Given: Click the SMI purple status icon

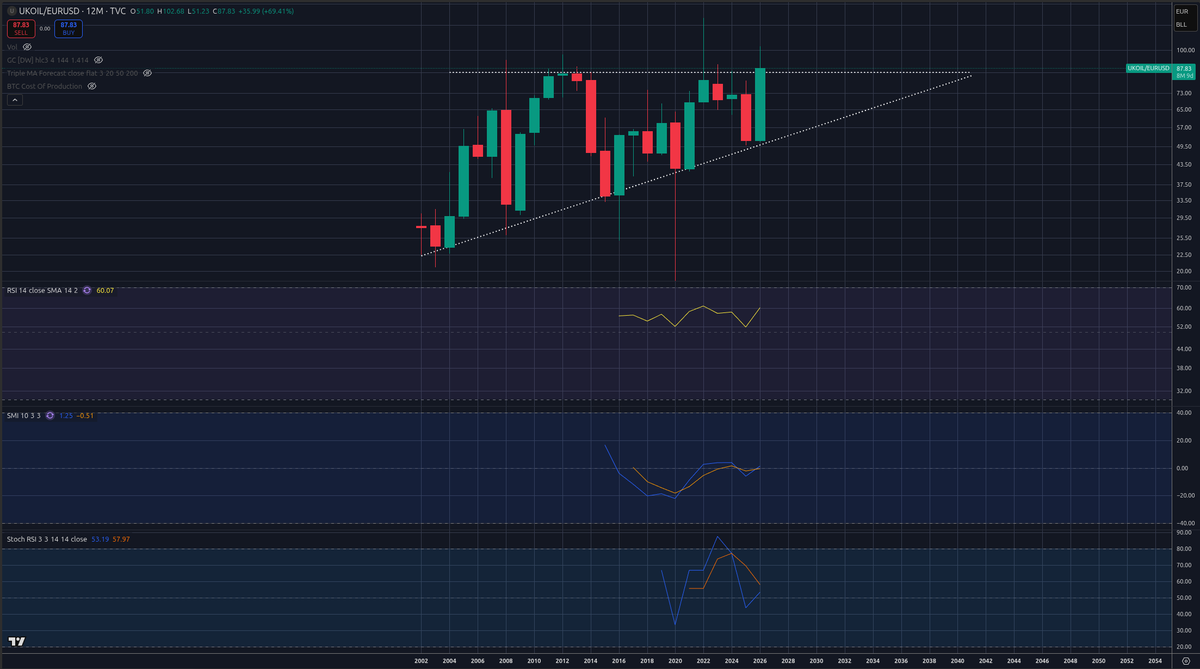Looking at the screenshot, I should pos(50,415).
